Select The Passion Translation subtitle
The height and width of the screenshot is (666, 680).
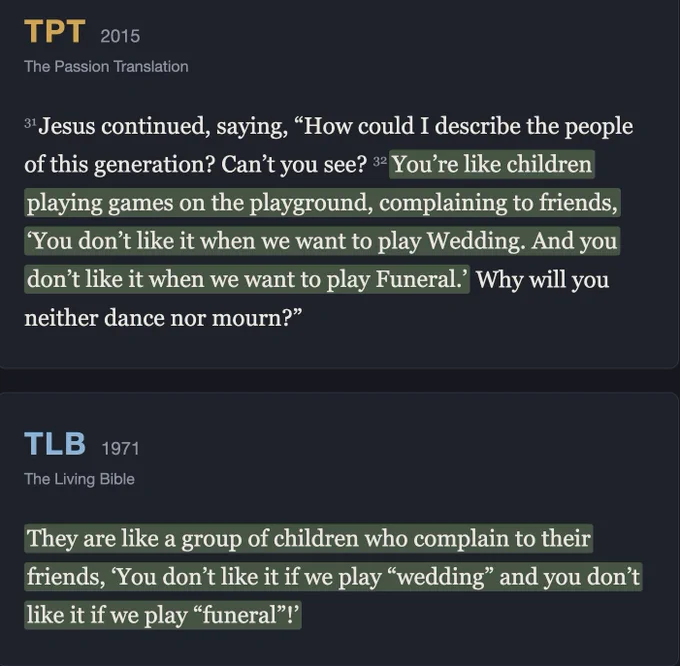tap(106, 66)
